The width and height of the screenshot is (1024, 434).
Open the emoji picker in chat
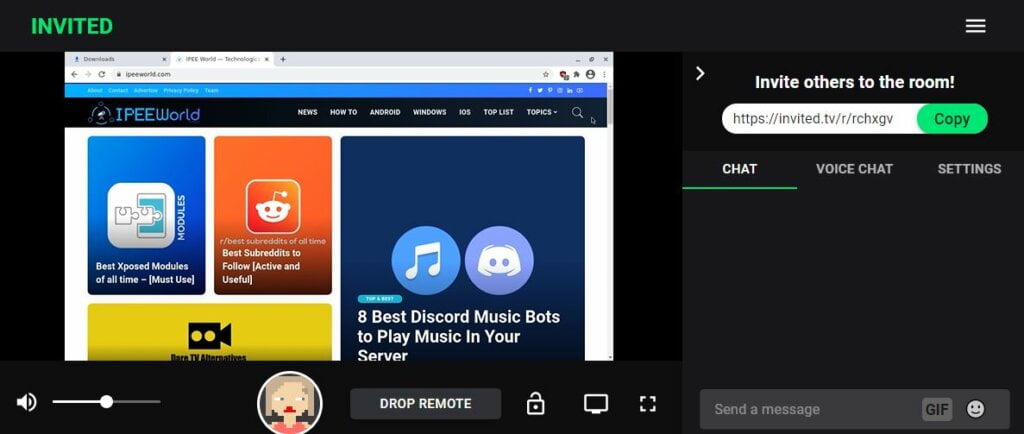click(x=975, y=409)
